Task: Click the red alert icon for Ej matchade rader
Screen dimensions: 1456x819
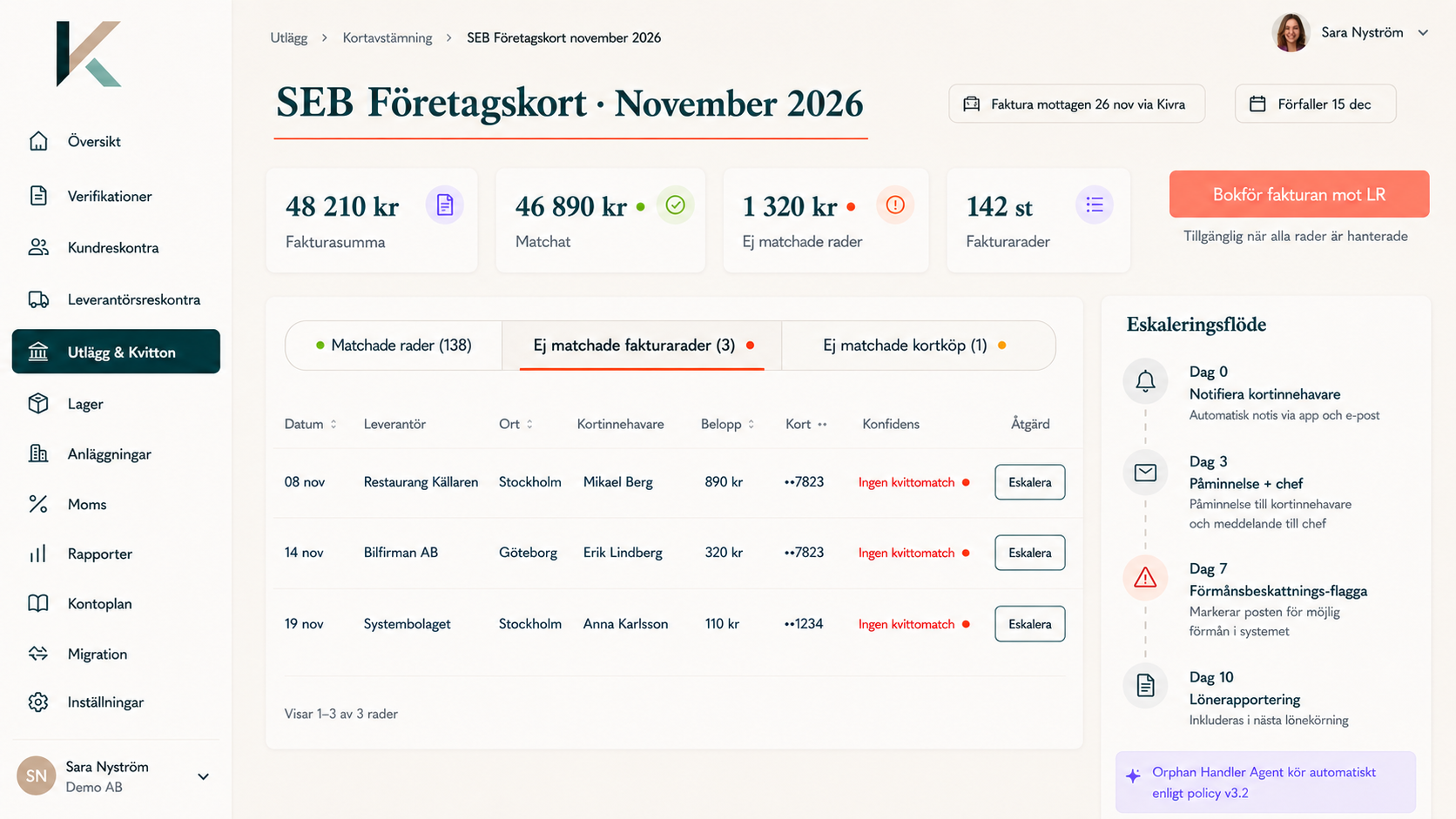Action: point(895,205)
